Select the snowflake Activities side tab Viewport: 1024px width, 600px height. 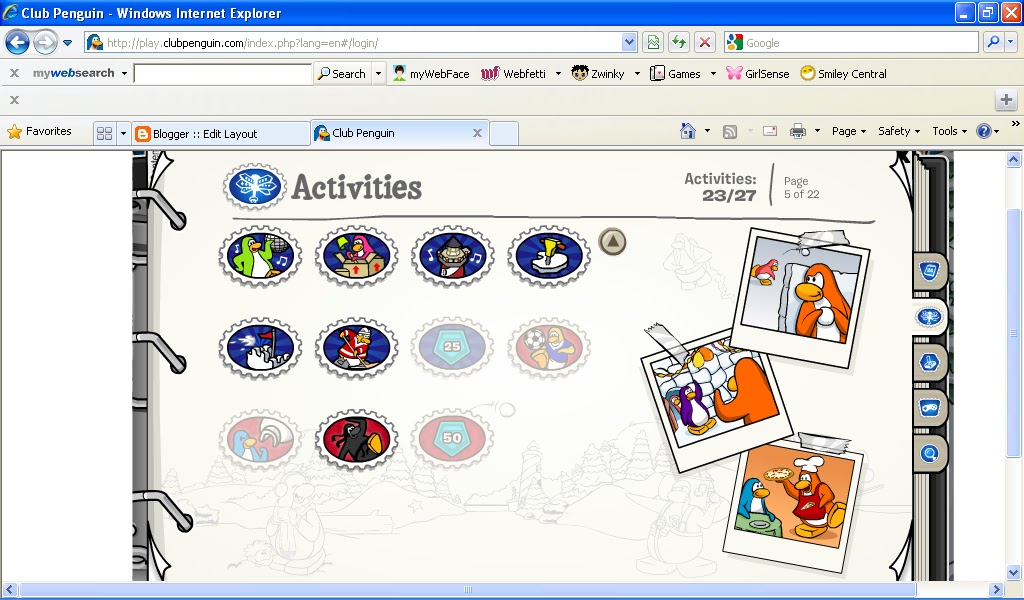[929, 317]
